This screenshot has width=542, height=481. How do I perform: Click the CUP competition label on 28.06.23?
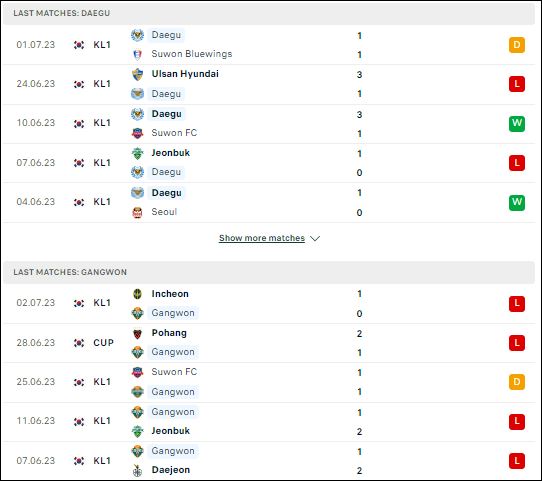click(103, 343)
